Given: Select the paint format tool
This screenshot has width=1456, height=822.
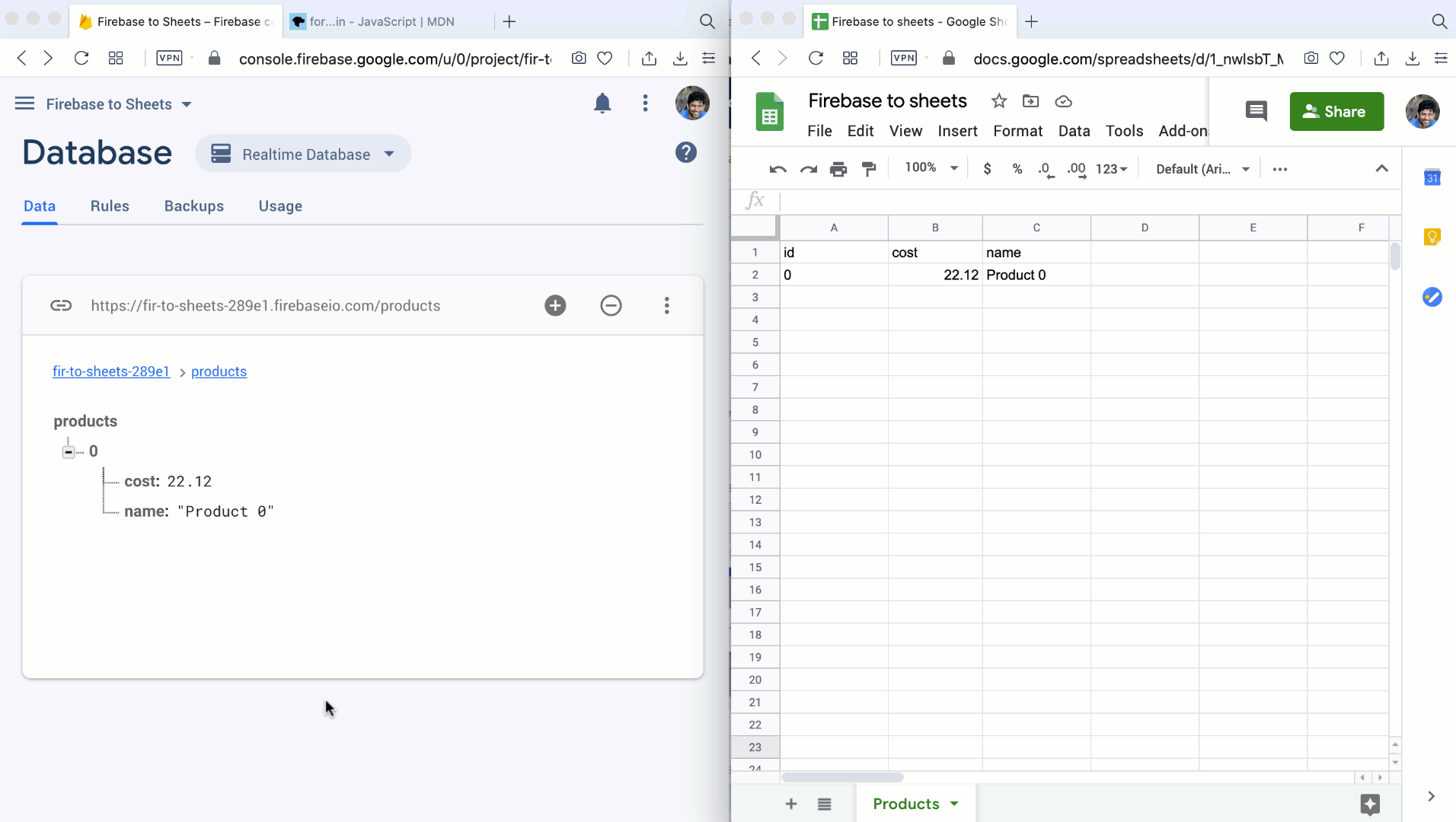Looking at the screenshot, I should click(869, 169).
